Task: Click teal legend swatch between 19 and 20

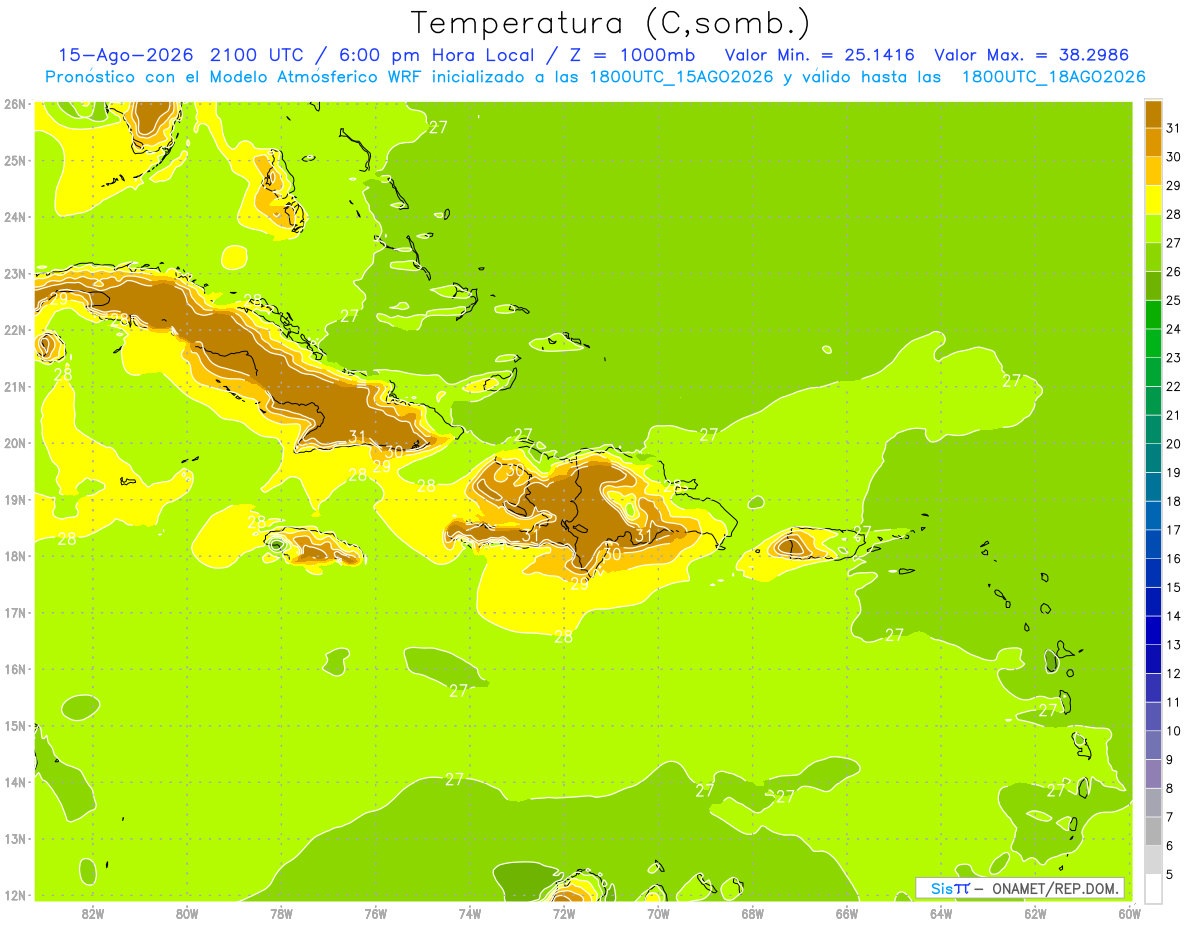Action: (1153, 458)
